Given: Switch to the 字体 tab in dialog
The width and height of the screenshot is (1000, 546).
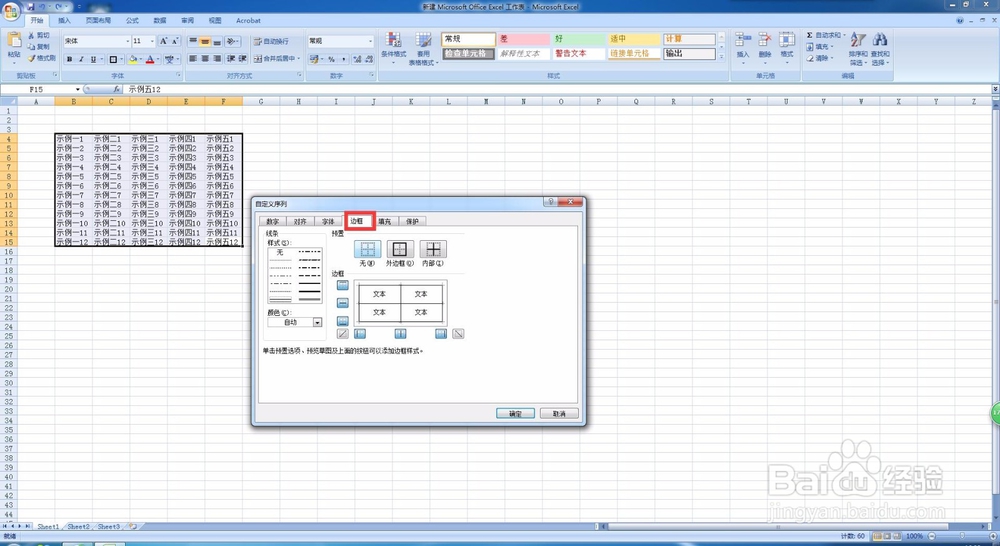Looking at the screenshot, I should tap(328, 221).
